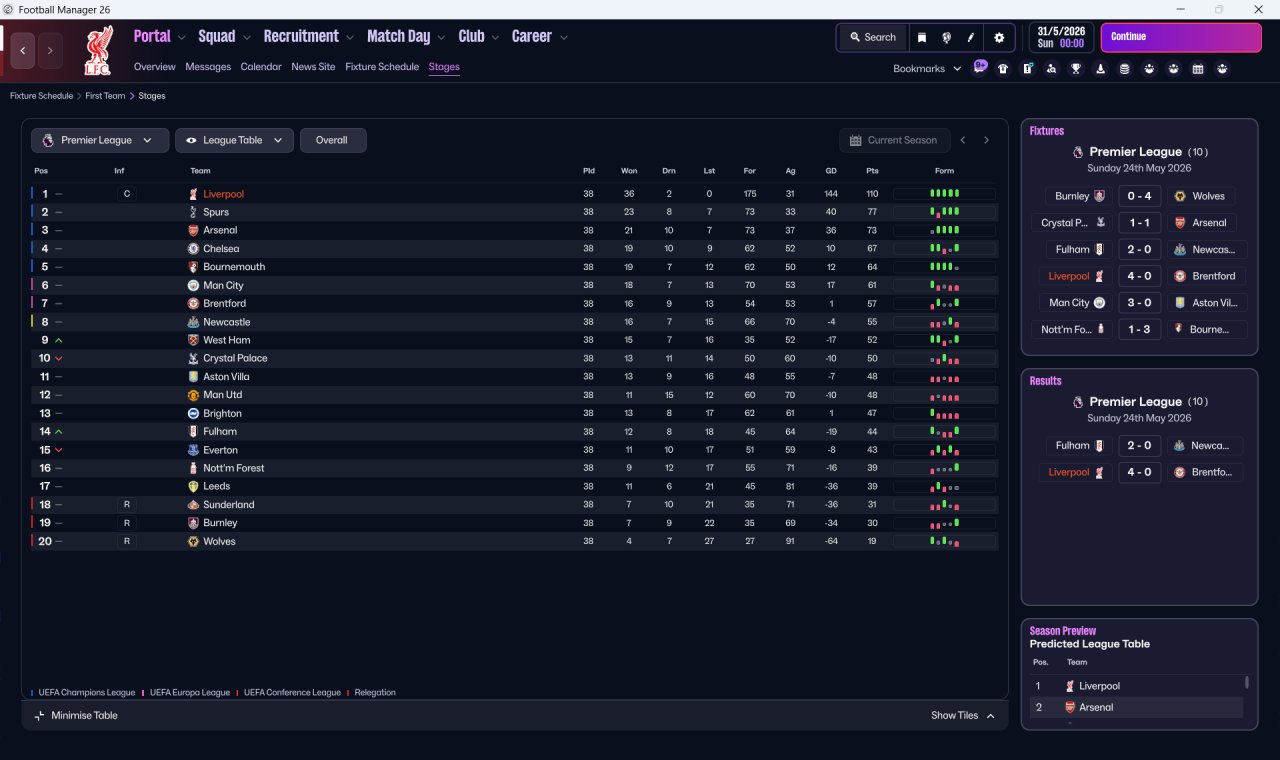Open the bookmark icon next to Search

[922, 37]
